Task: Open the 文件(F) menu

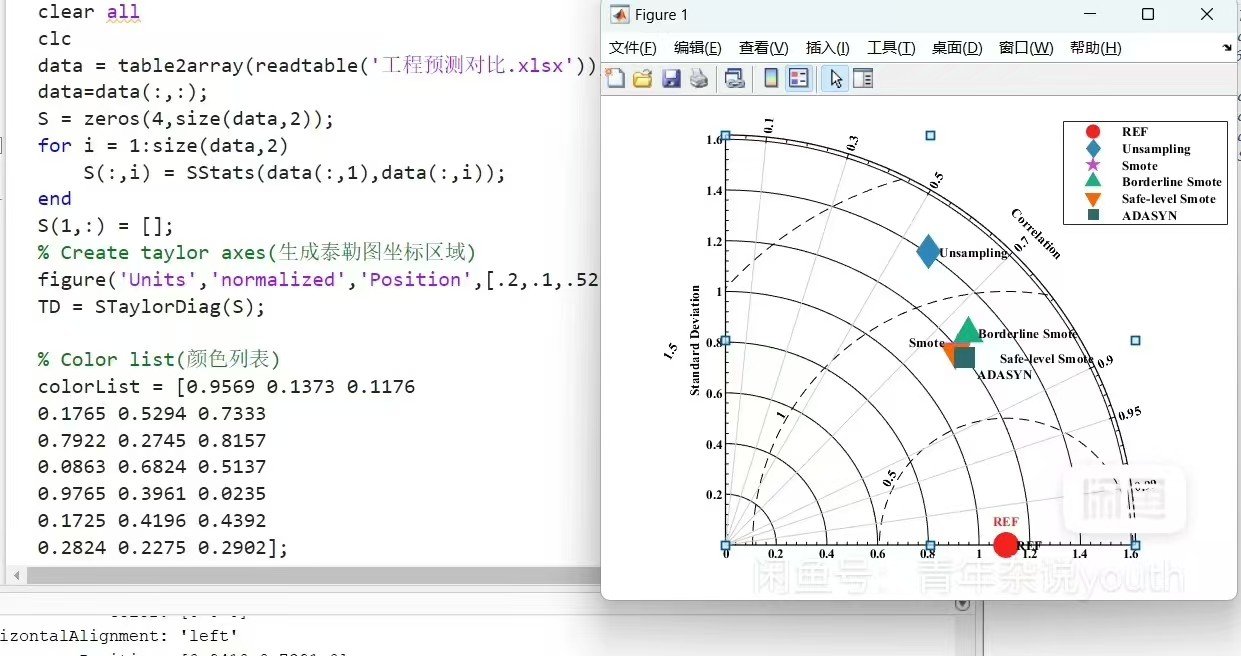Action: pyautogui.click(x=632, y=48)
